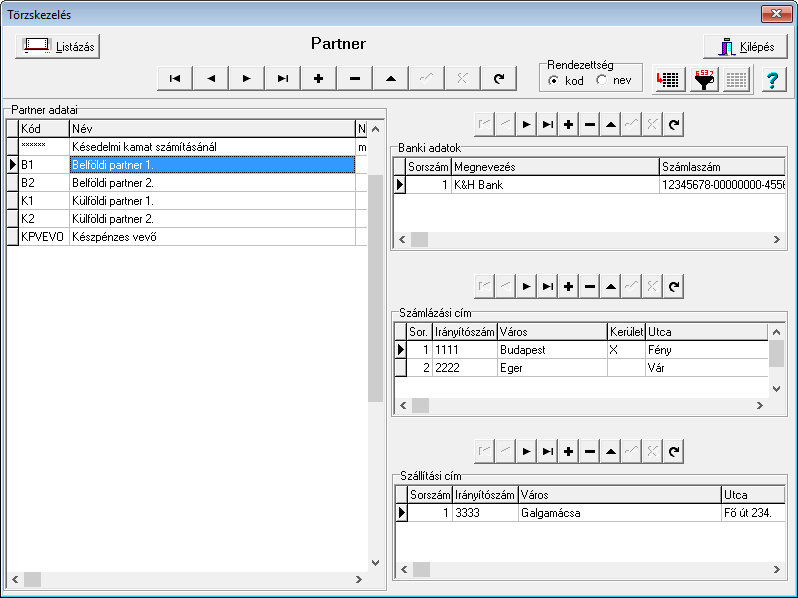Delete address in Szállítási cím navigator
The image size is (798, 598).
(590, 451)
